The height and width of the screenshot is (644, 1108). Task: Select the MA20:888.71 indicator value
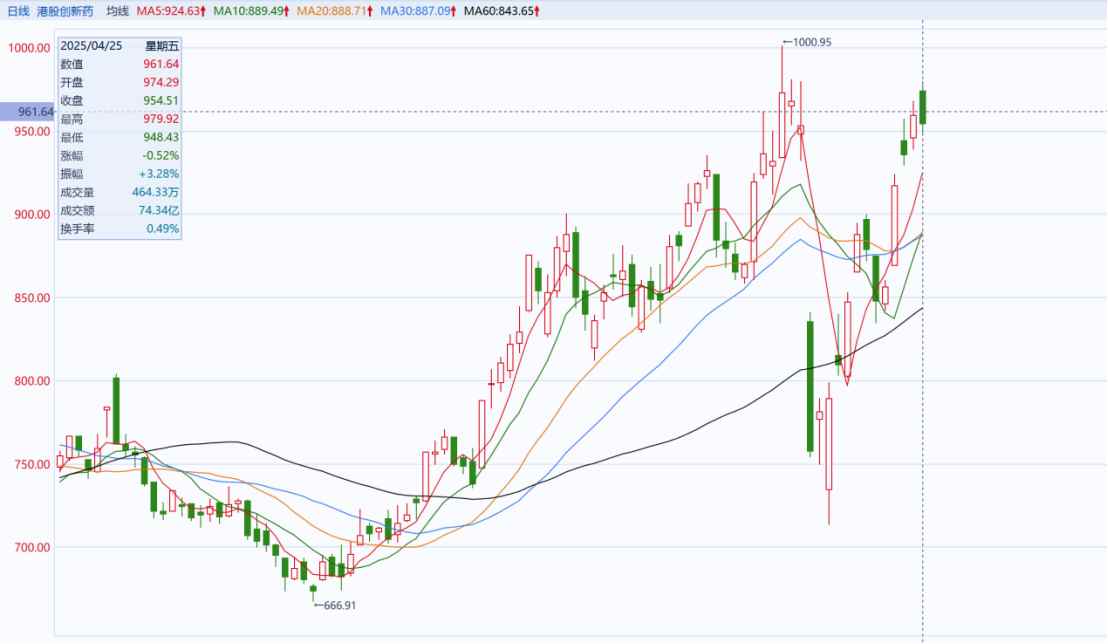[335, 11]
